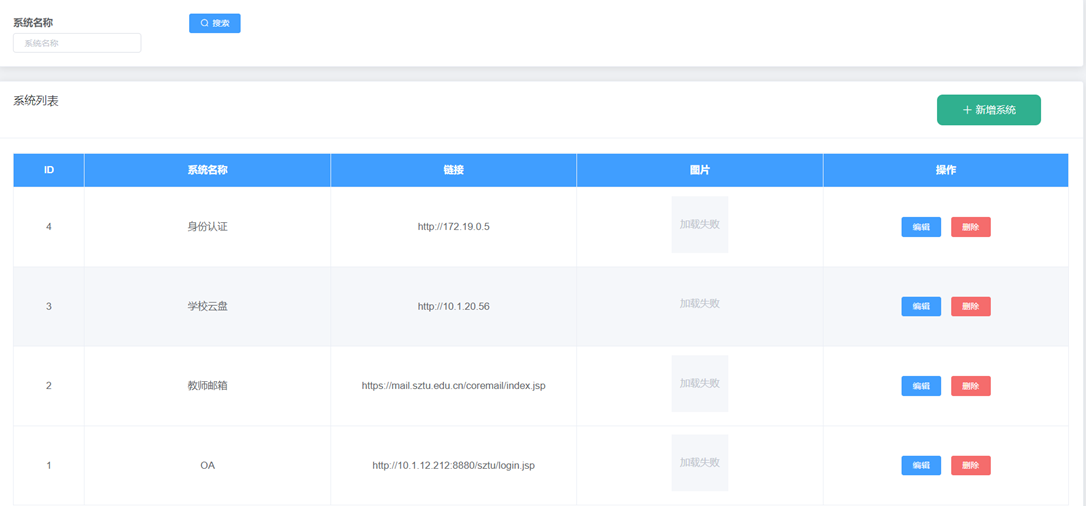Screen dimensions: 1086x506
Task: Edit the OA system row
Action: click(920, 466)
